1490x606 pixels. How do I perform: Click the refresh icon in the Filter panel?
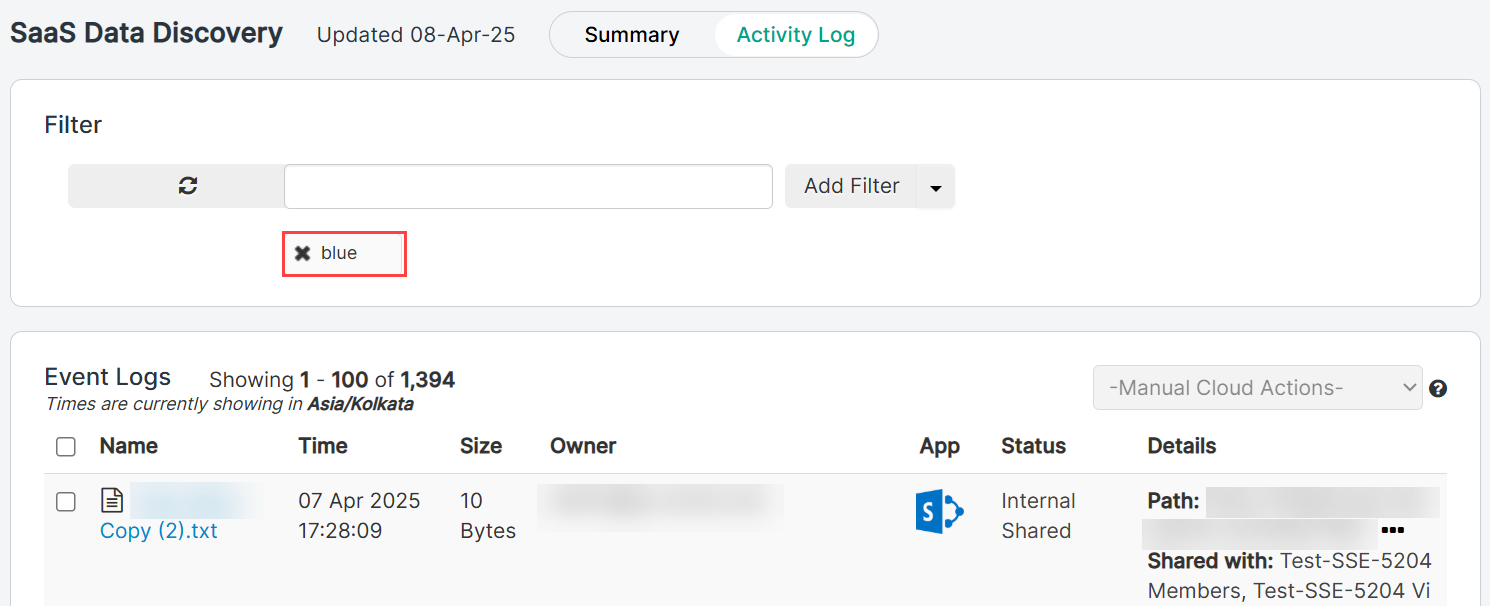point(187,186)
